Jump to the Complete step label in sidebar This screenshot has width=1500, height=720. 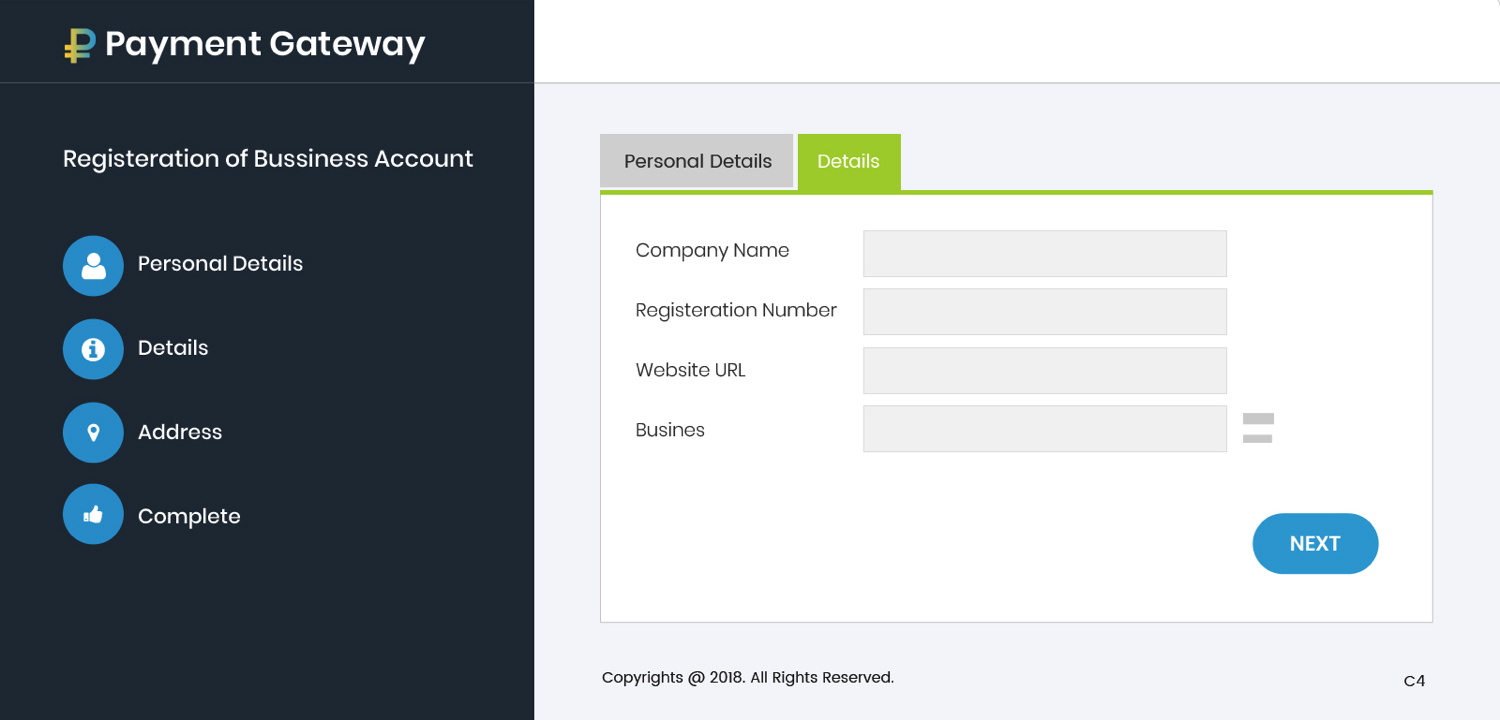tap(189, 516)
